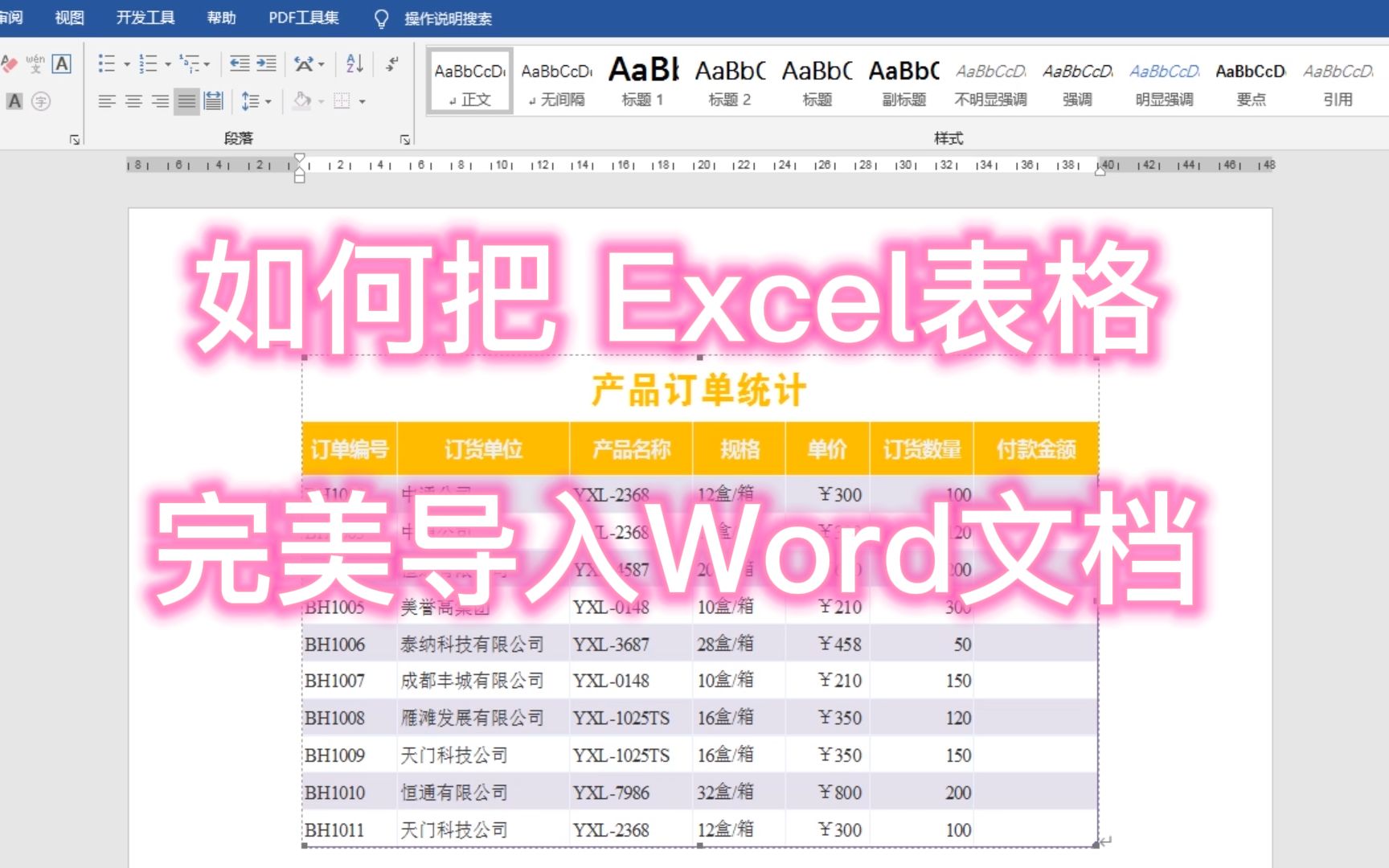The height and width of the screenshot is (868, 1389).
Task: Toggle show/hide paragraph marks
Action: tap(392, 63)
